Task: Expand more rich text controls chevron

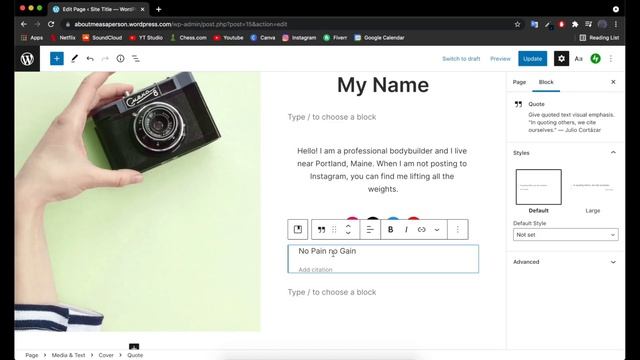Action: coord(437,230)
